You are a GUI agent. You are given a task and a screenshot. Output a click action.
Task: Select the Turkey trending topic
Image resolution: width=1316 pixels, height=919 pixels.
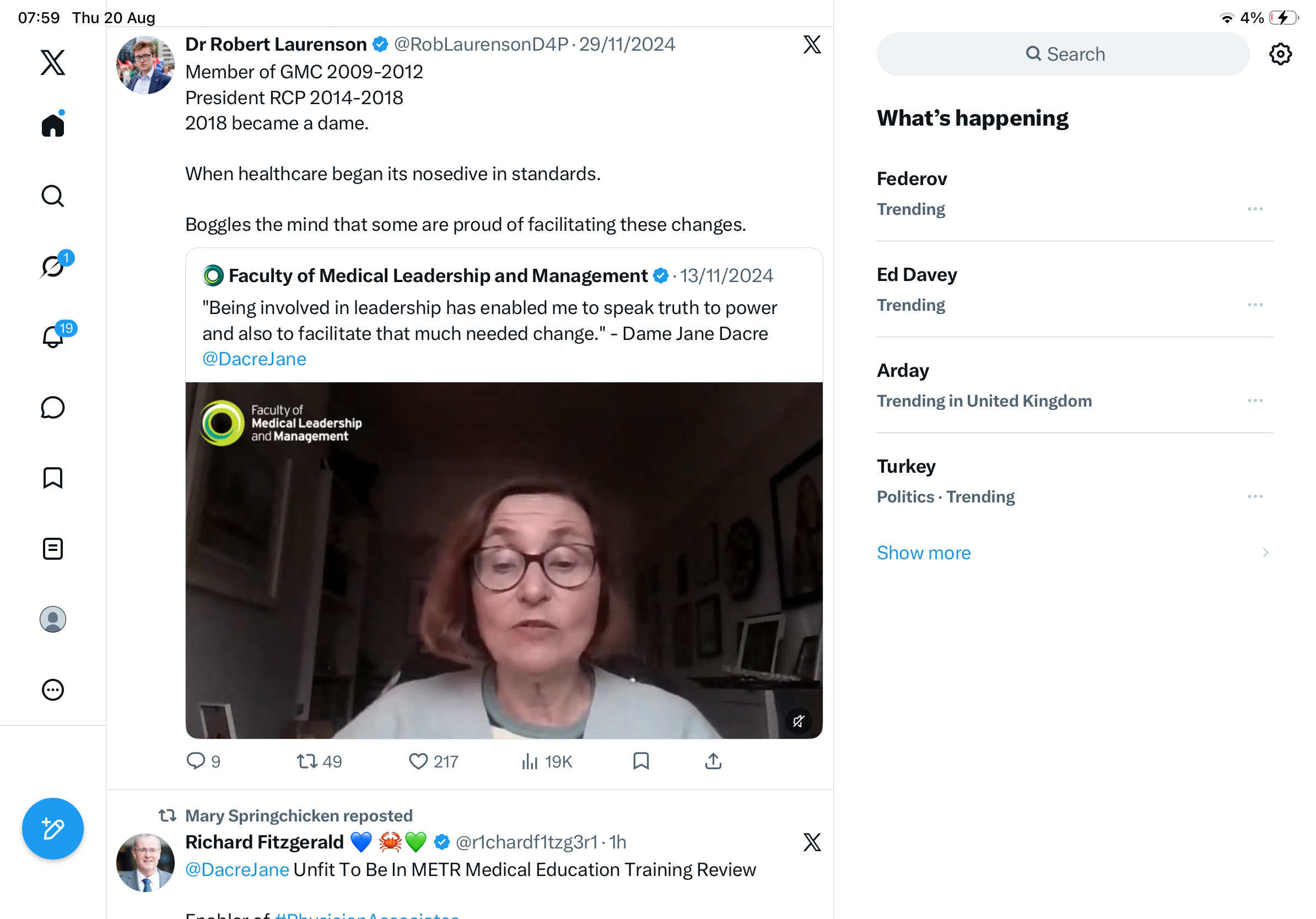click(1074, 480)
